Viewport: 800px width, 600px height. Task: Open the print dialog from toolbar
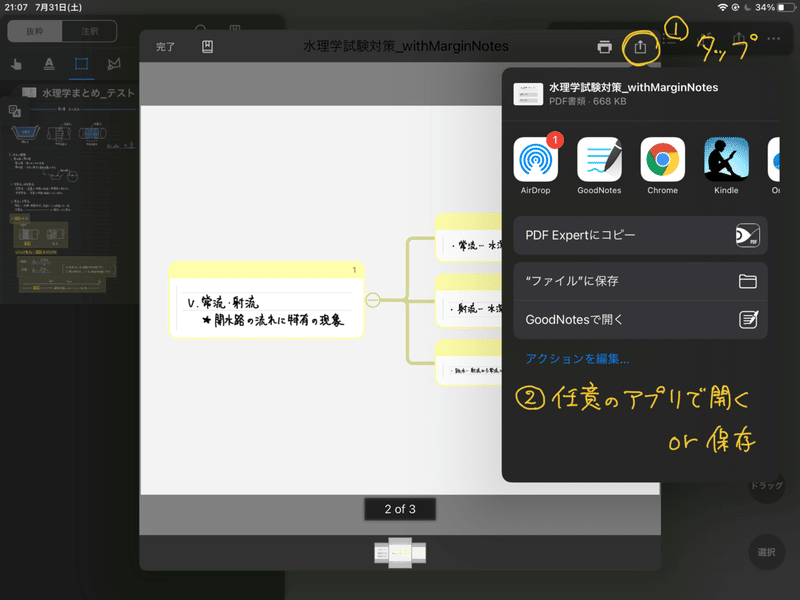(607, 46)
